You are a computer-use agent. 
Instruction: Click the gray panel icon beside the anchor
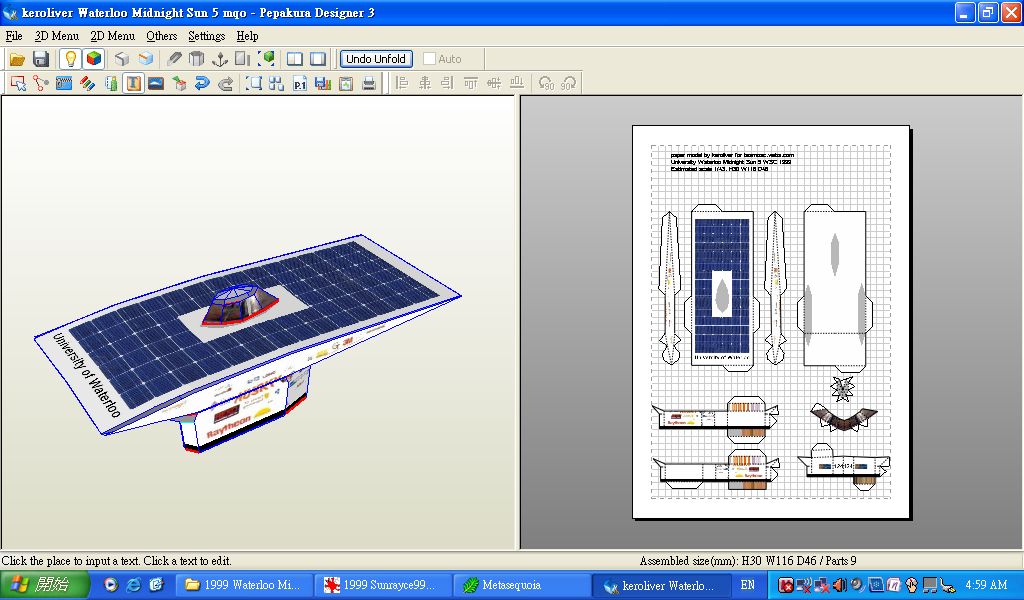click(243, 59)
